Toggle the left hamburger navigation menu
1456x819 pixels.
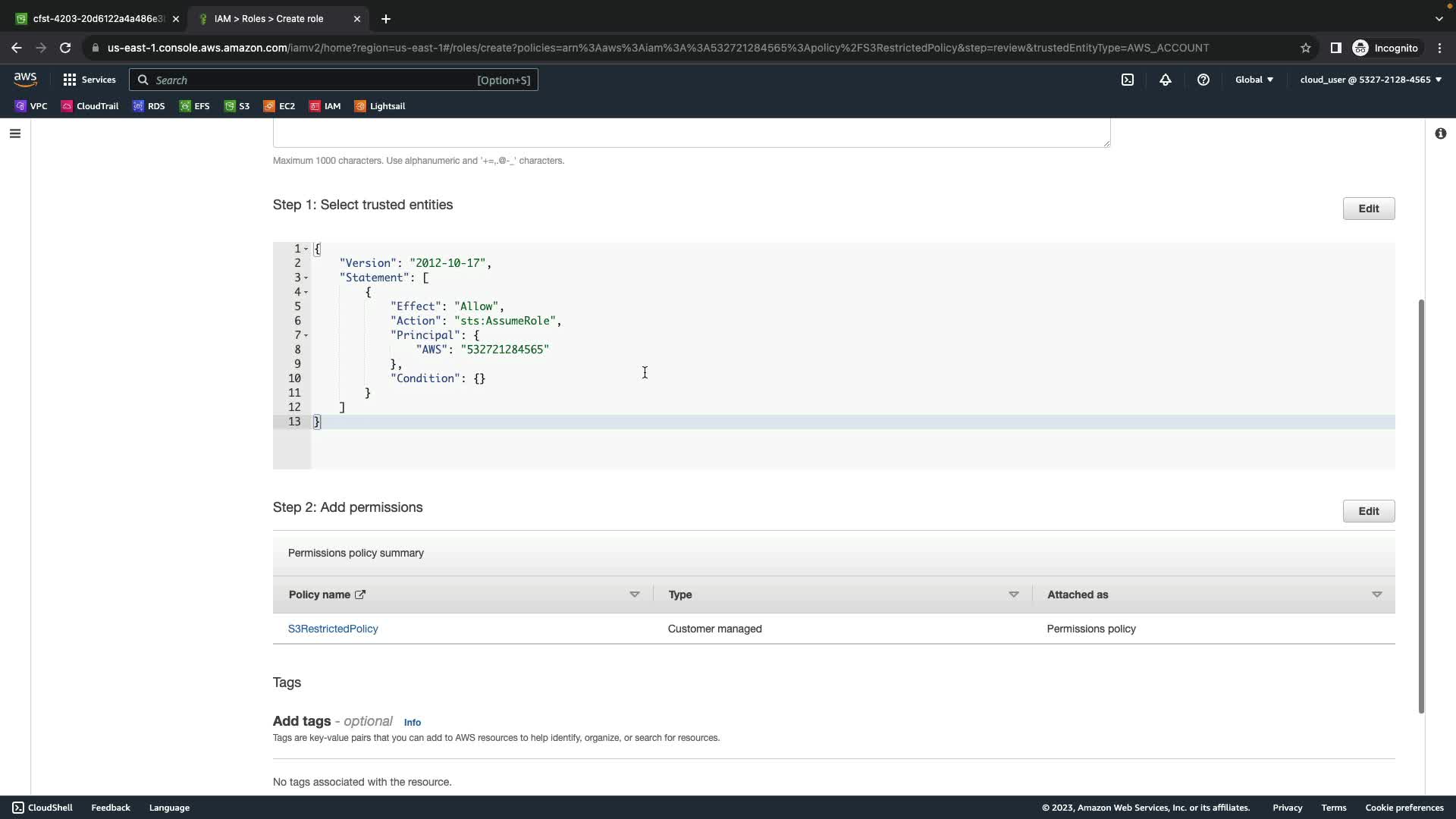click(x=15, y=134)
